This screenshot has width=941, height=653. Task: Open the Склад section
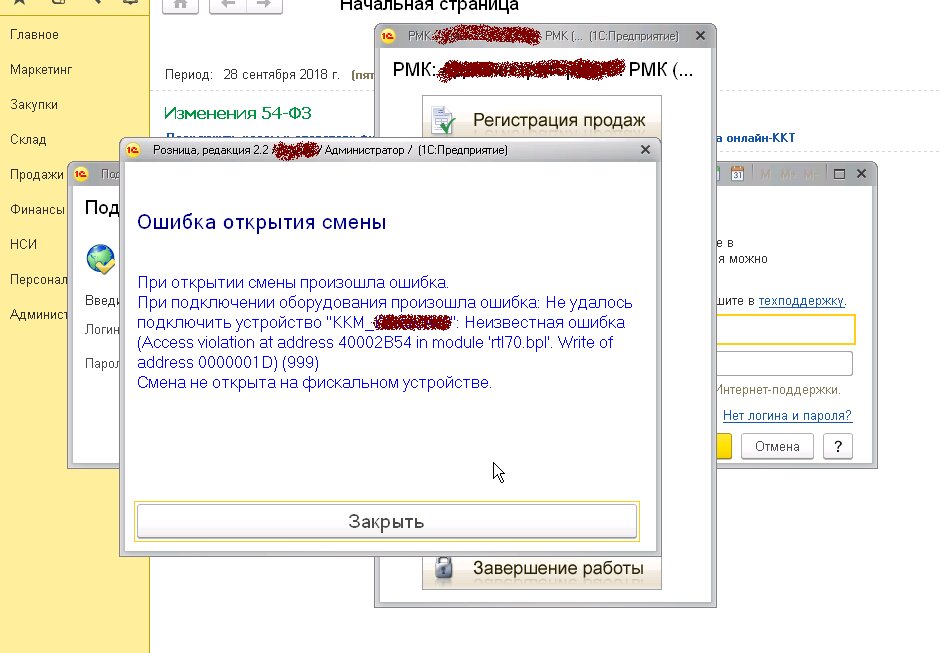[28, 139]
